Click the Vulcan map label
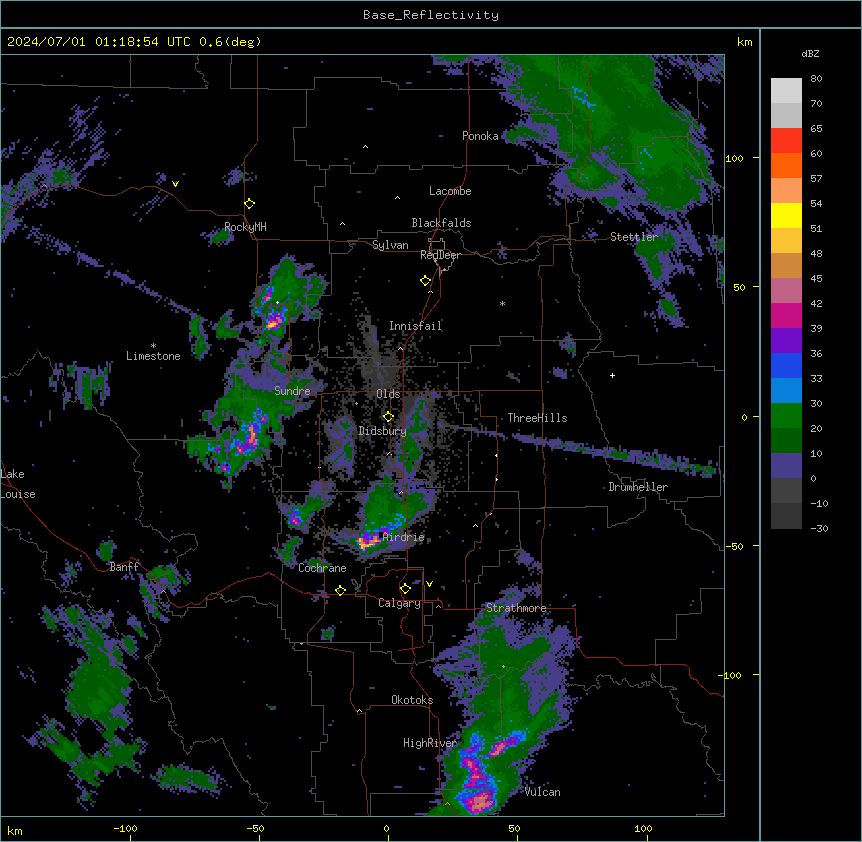The image size is (862, 842). 542,792
